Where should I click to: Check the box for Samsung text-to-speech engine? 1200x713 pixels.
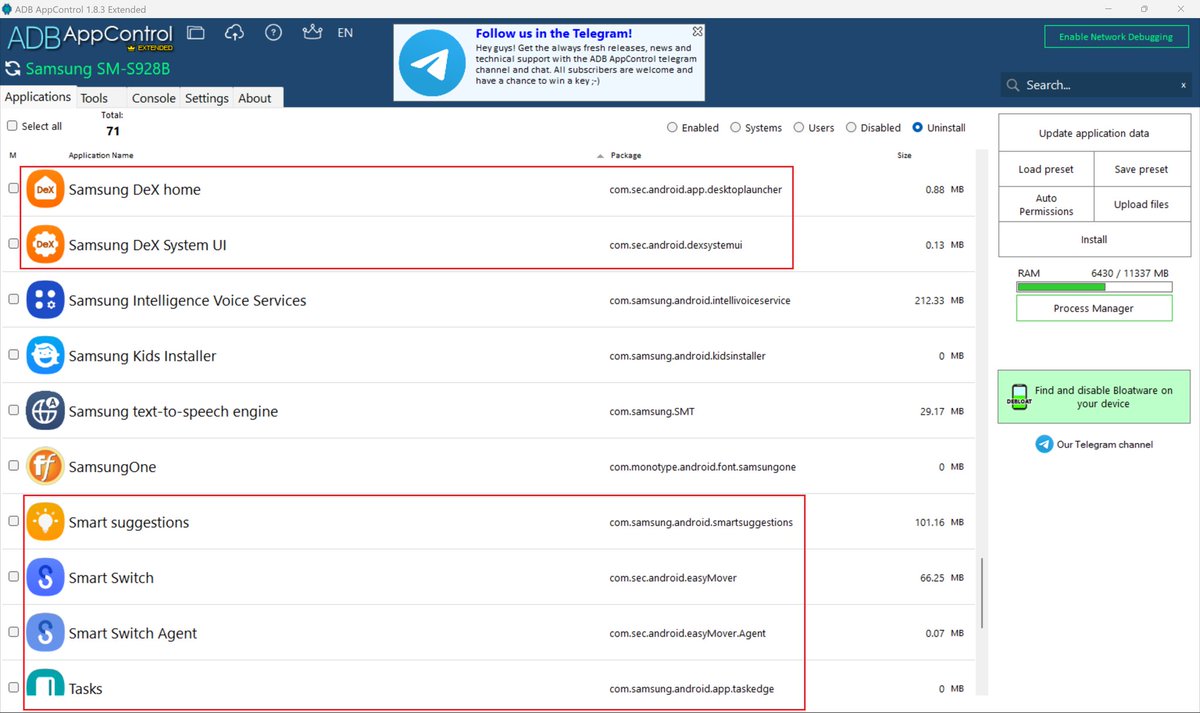coord(13,410)
